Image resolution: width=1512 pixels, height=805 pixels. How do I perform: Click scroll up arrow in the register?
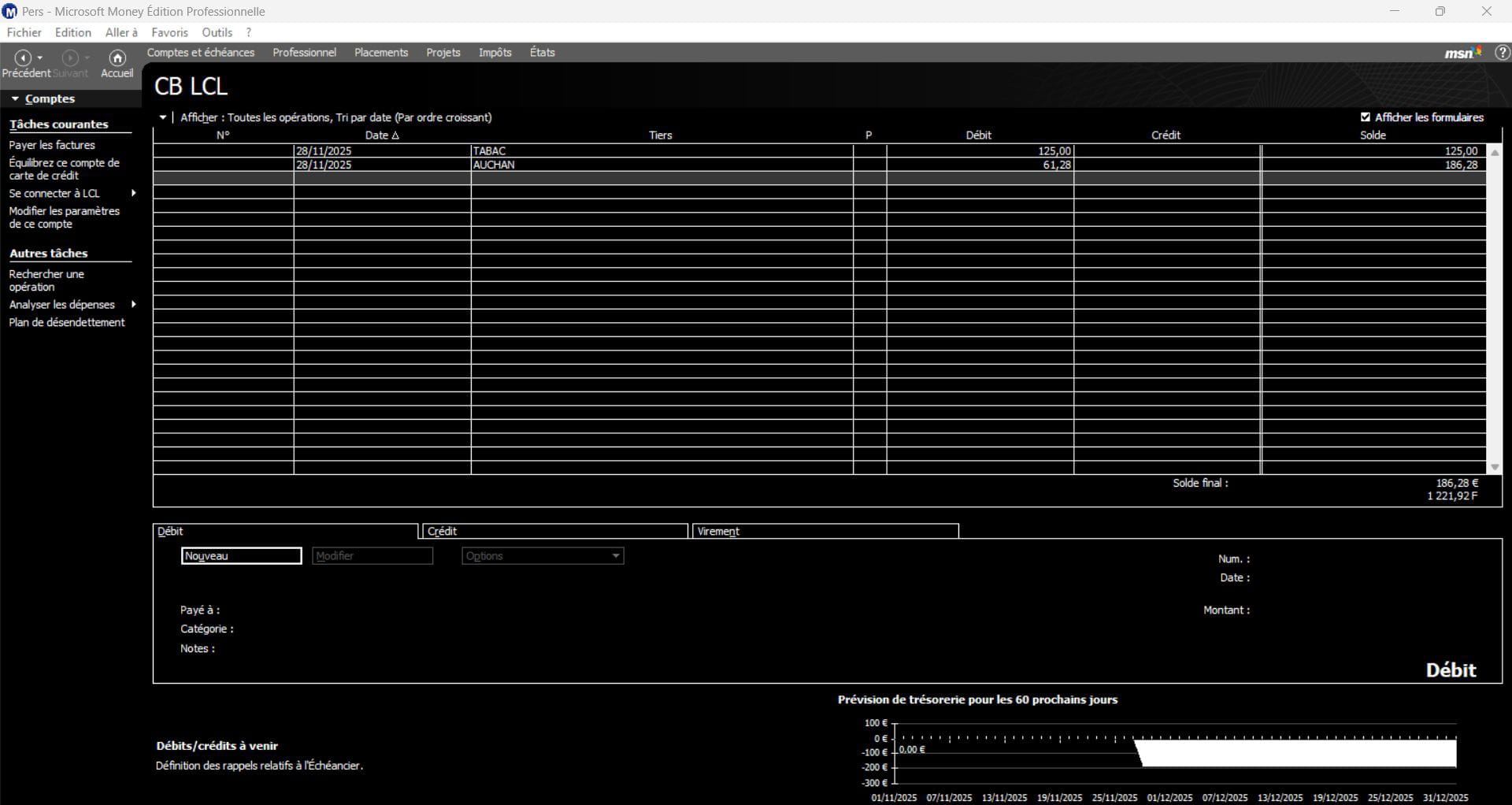coord(1495,153)
